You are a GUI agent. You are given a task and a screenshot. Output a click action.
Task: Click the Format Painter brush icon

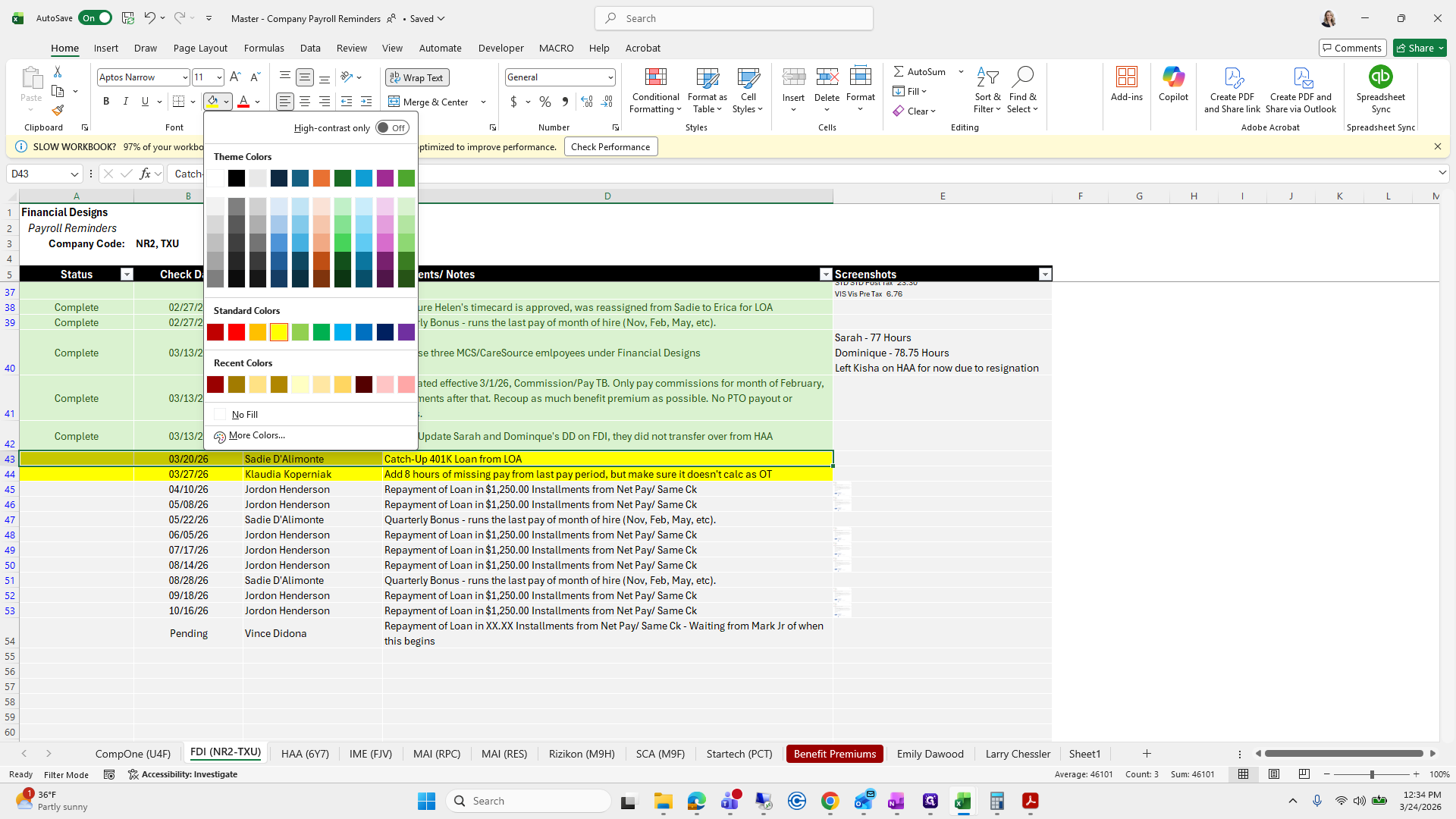click(x=58, y=111)
